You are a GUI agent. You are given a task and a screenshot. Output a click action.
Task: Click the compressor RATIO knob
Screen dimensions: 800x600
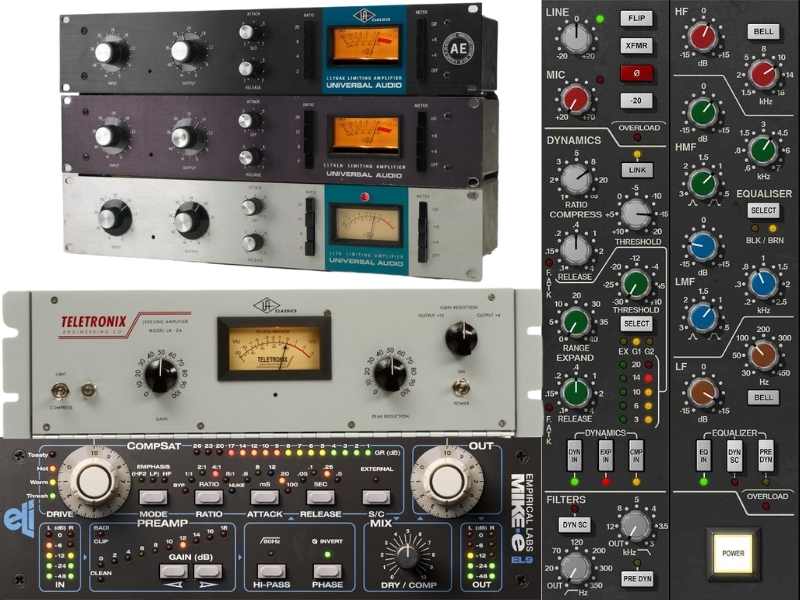click(x=577, y=179)
